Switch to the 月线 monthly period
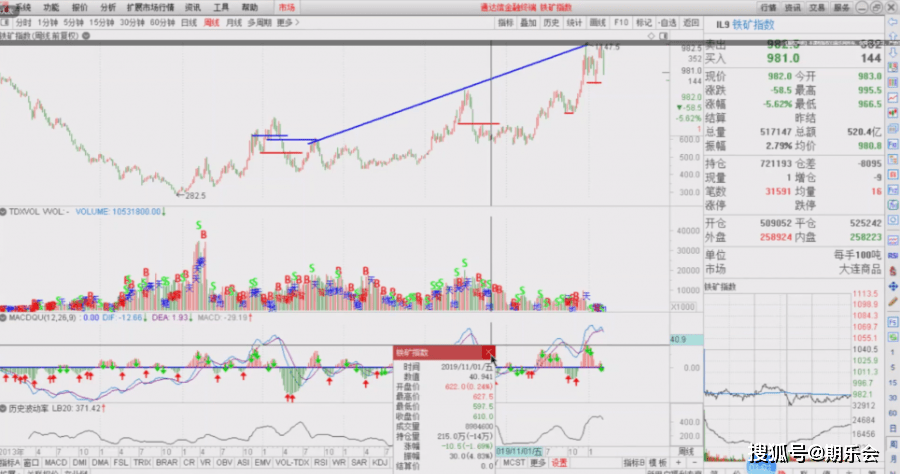The image size is (900, 474). click(x=234, y=21)
